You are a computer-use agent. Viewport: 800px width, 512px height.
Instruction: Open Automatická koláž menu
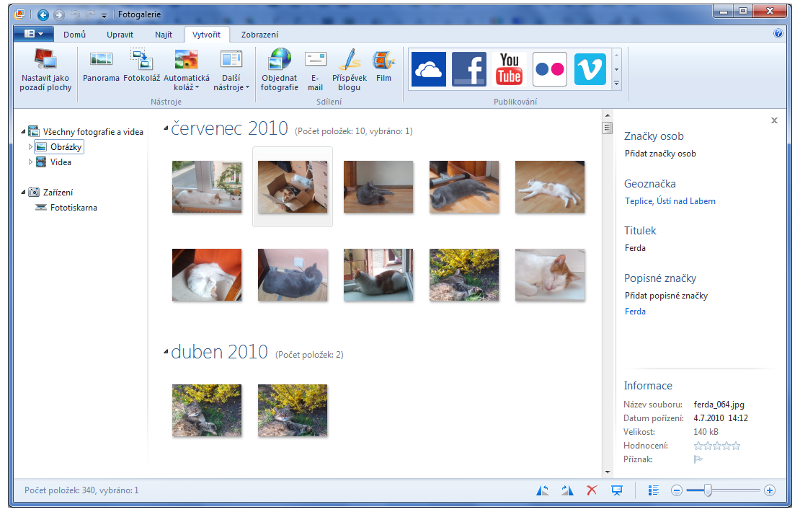pos(186,70)
